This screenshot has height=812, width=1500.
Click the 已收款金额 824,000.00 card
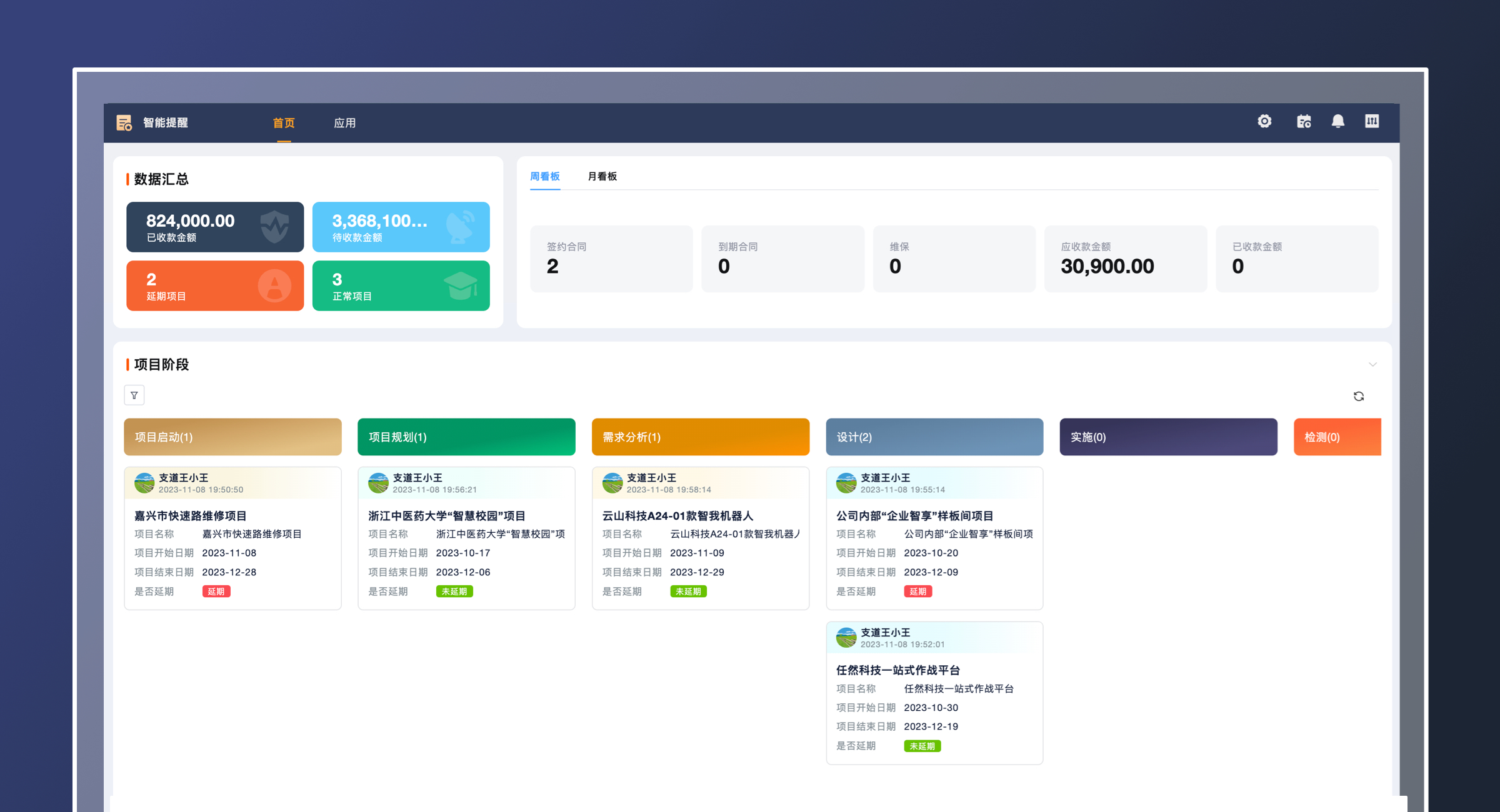[215, 227]
